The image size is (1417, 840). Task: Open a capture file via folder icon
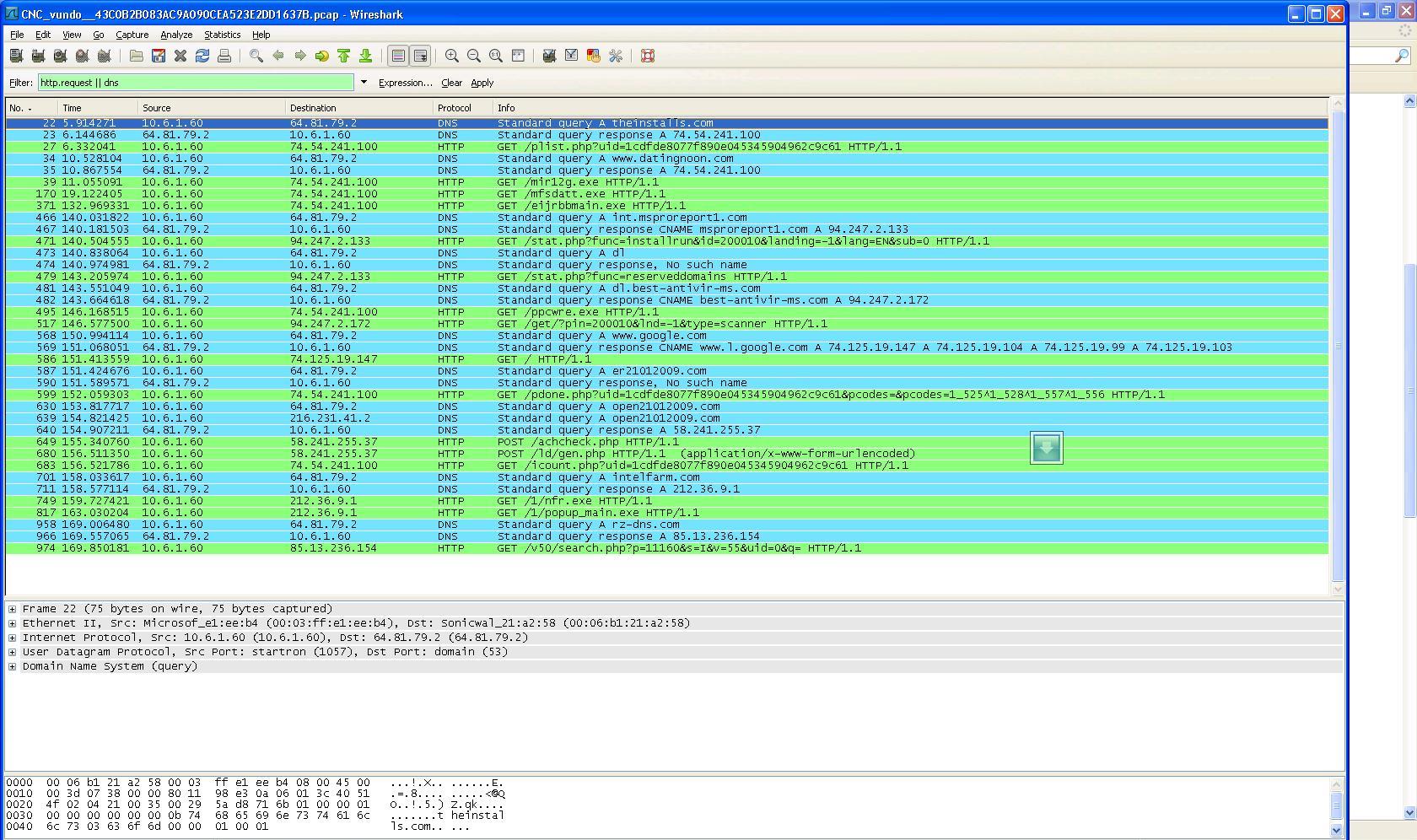(x=136, y=56)
